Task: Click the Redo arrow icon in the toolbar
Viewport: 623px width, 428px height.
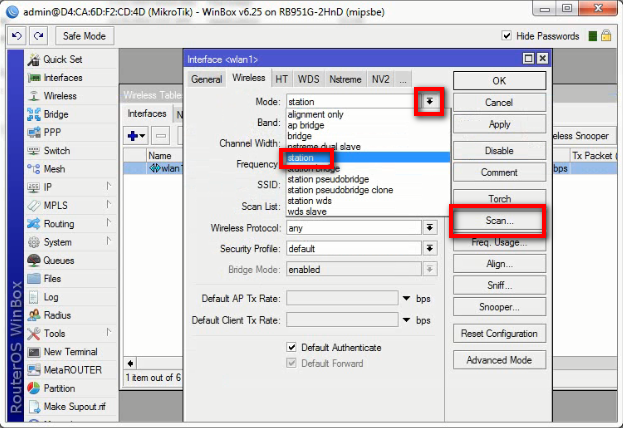Action: pyautogui.click(x=39, y=36)
